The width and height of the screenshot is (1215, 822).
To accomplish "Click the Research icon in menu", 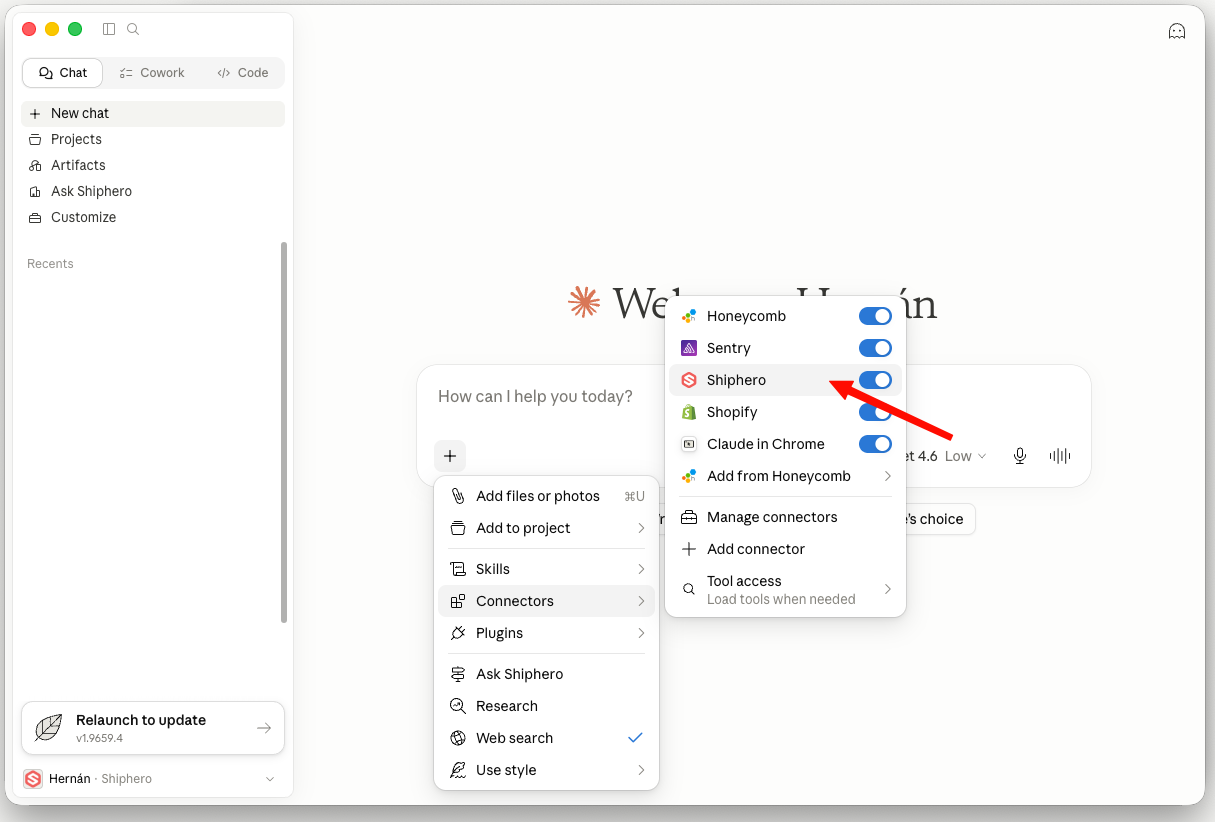I will coord(458,706).
